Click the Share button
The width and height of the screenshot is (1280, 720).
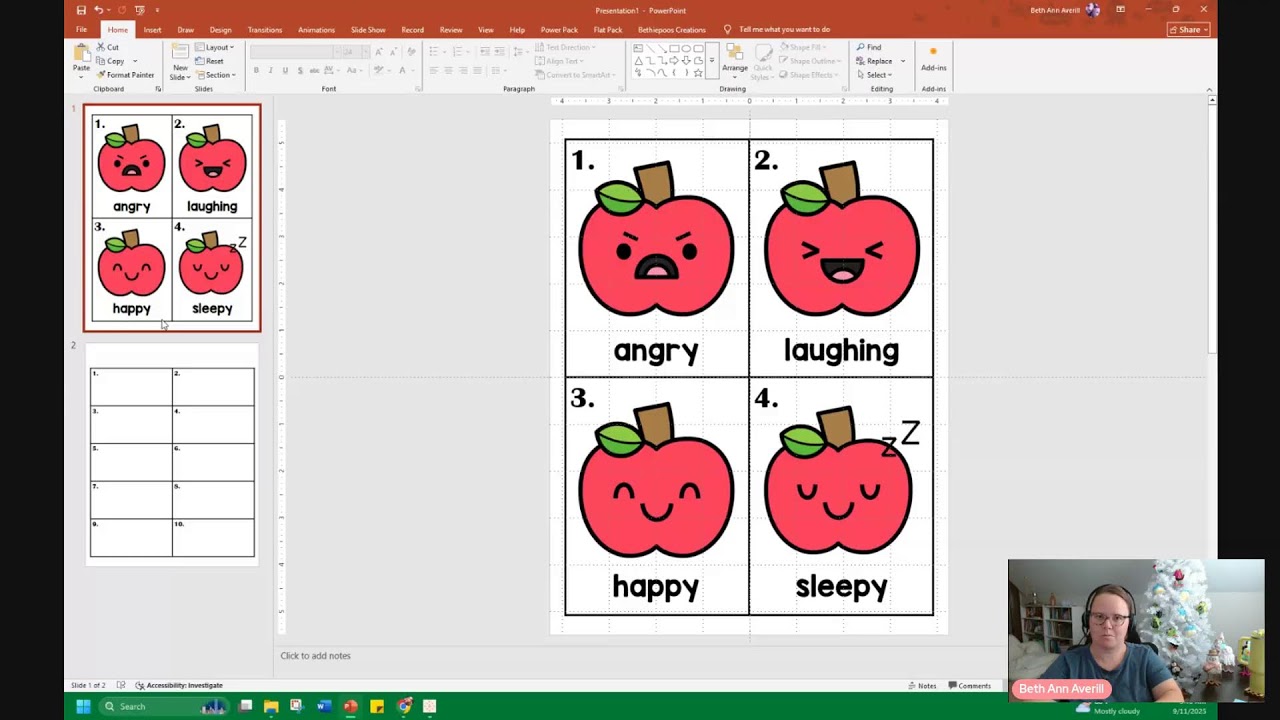click(1188, 30)
